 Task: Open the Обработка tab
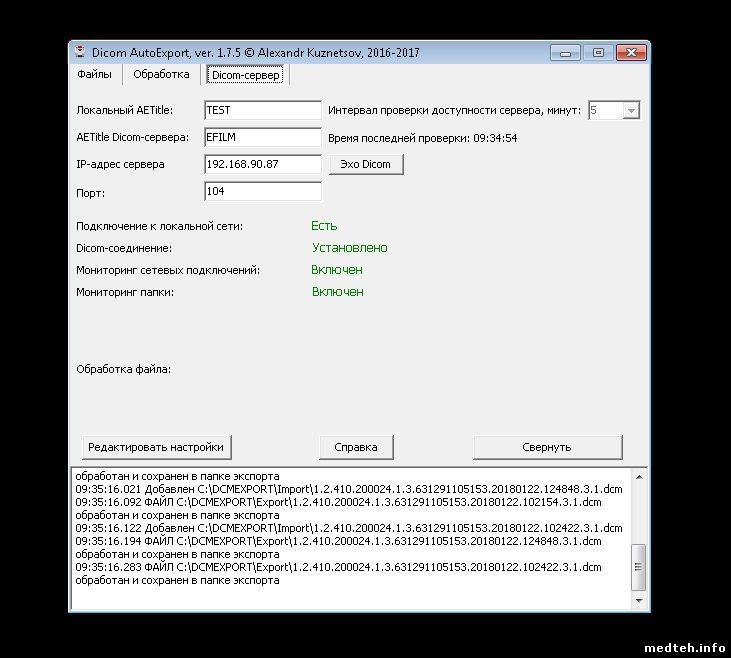click(161, 75)
